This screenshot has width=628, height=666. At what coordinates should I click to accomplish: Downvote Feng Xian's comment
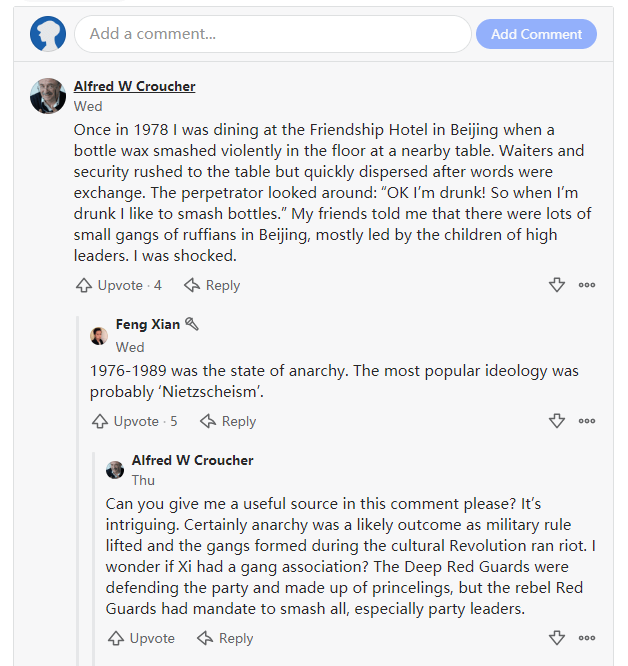click(557, 421)
